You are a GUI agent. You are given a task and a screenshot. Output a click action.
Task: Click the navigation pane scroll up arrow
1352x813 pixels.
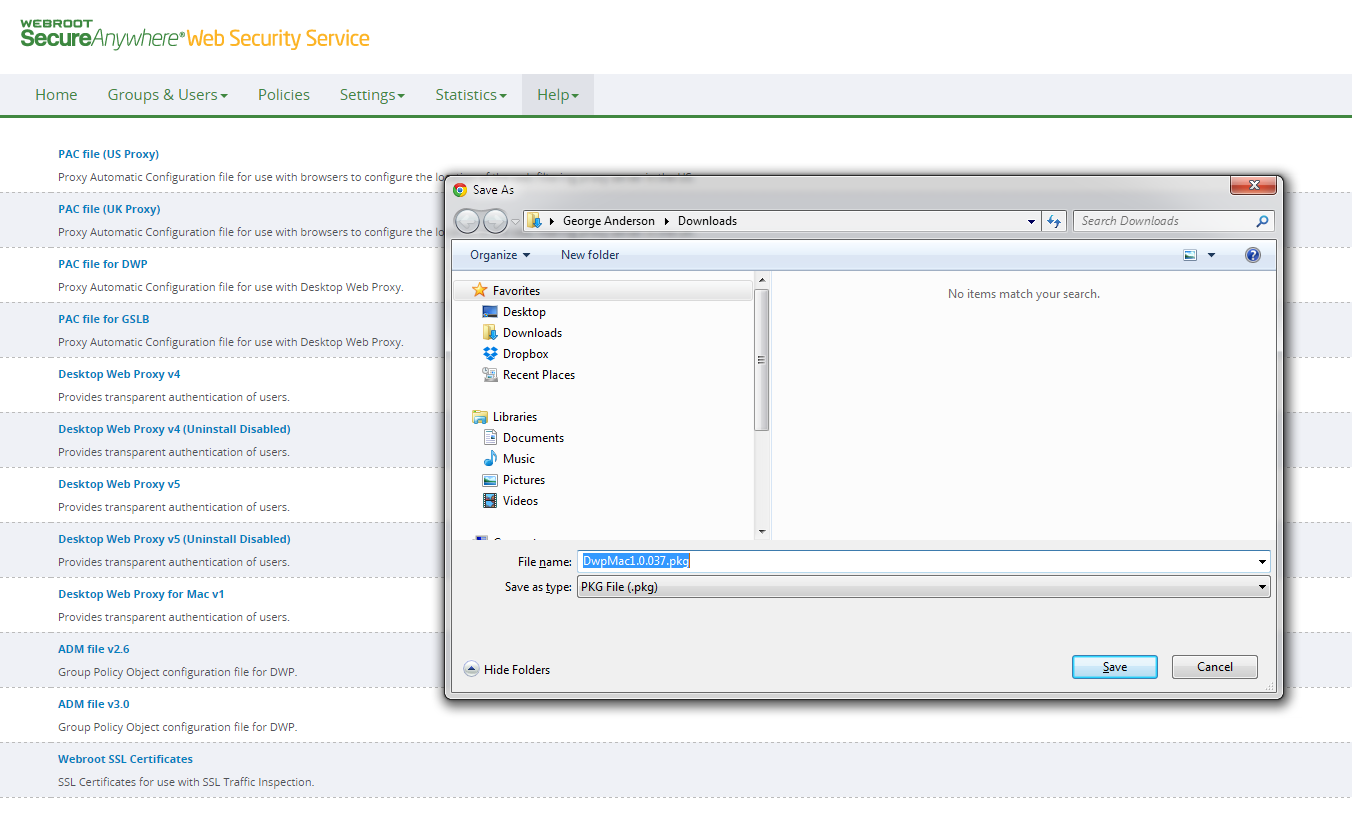pyautogui.click(x=762, y=280)
